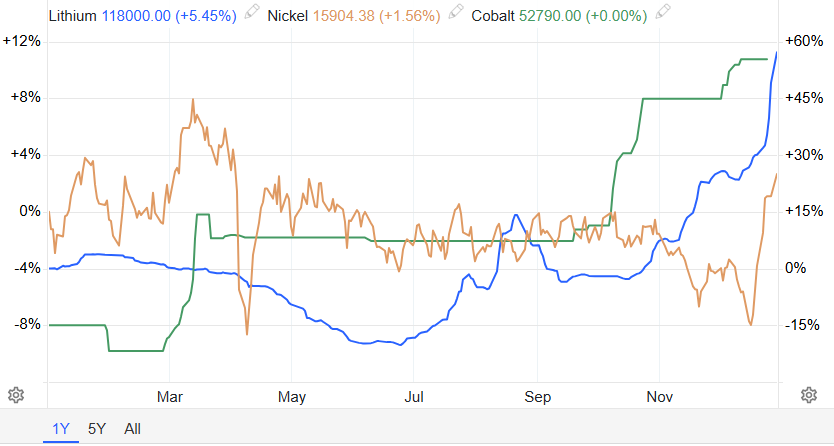
Task: Click the Nov label on time axis
Action: point(659,395)
